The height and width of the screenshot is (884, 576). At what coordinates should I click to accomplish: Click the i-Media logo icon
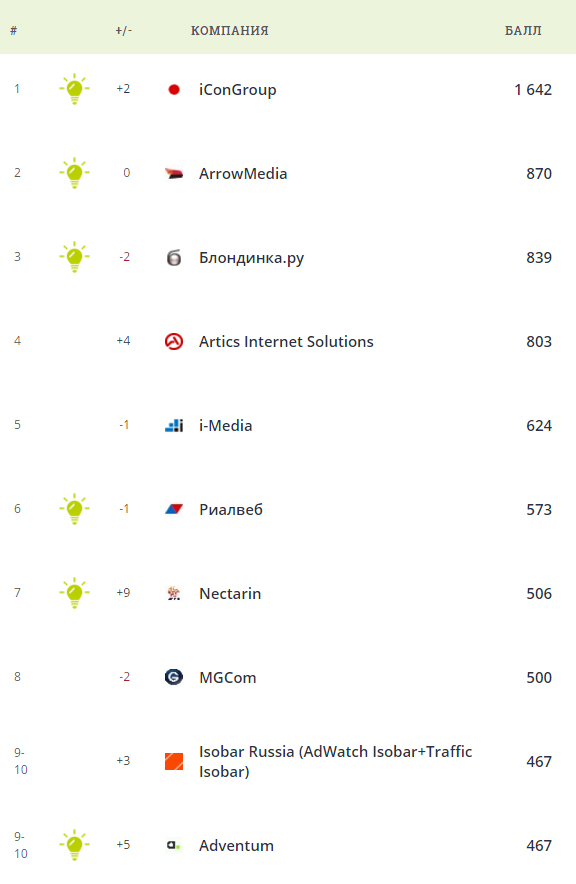click(x=174, y=425)
